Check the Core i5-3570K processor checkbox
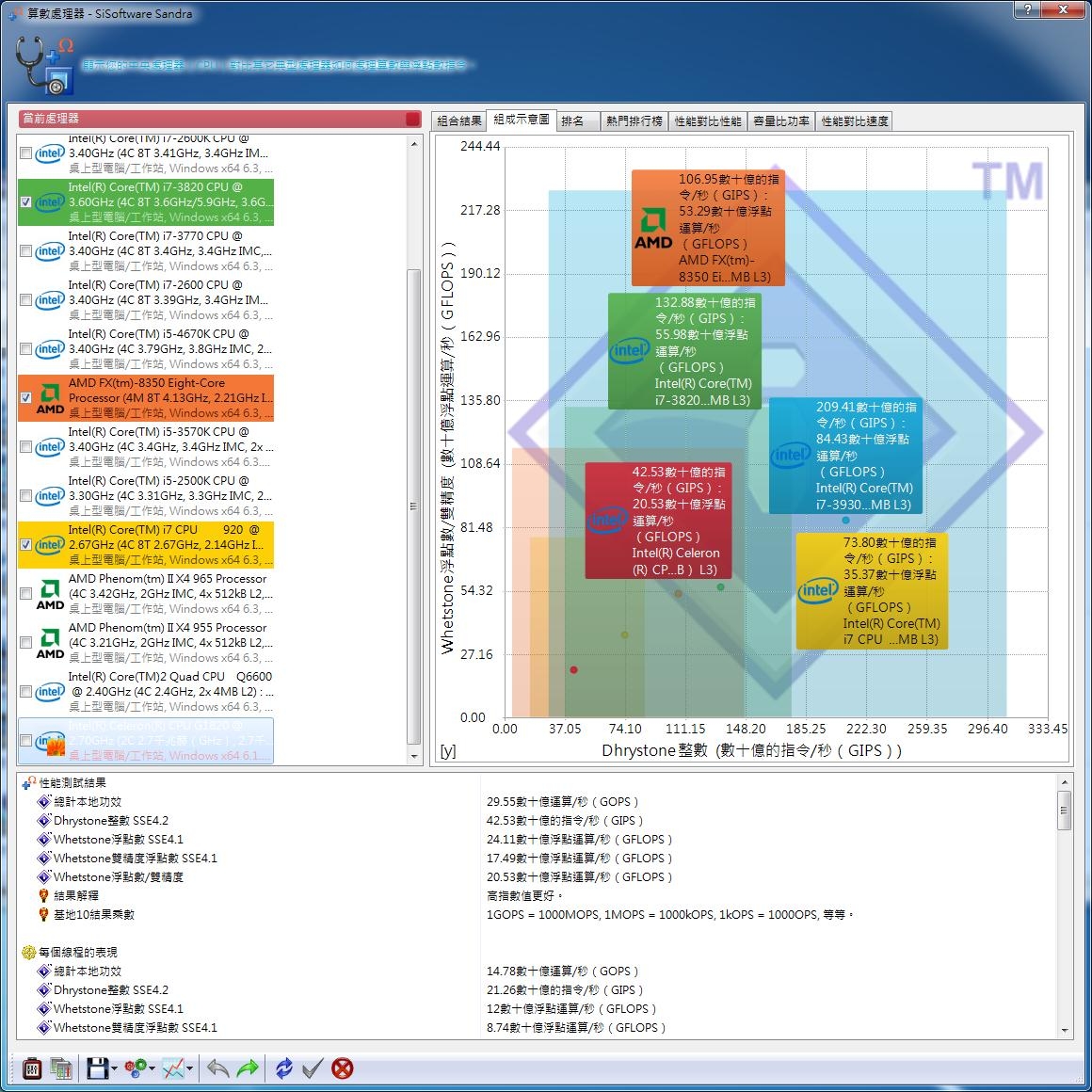Viewport: 1092px width, 1092px height. pyautogui.click(x=25, y=447)
